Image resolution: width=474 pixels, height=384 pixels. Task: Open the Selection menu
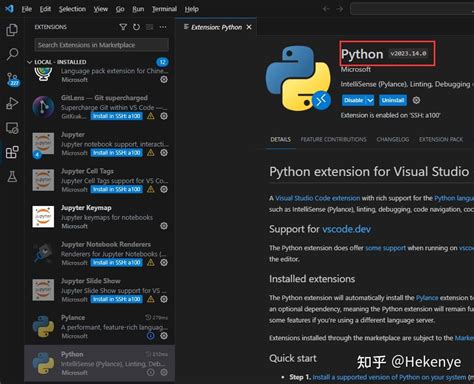click(72, 9)
